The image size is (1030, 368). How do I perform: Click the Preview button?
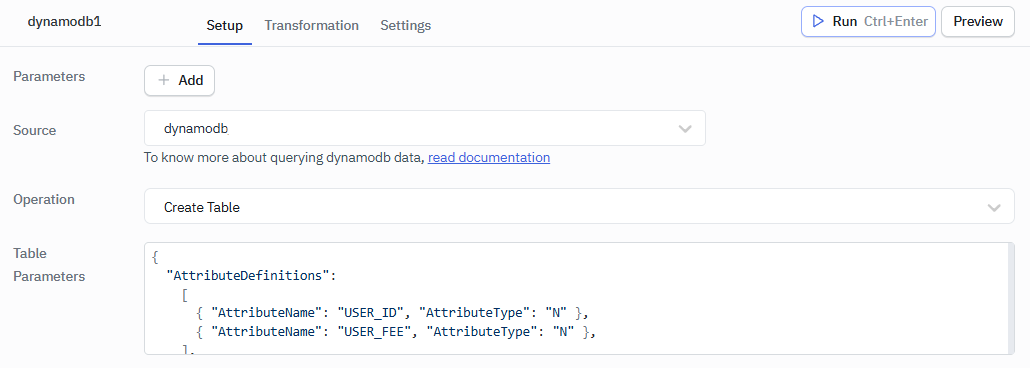coord(977,22)
